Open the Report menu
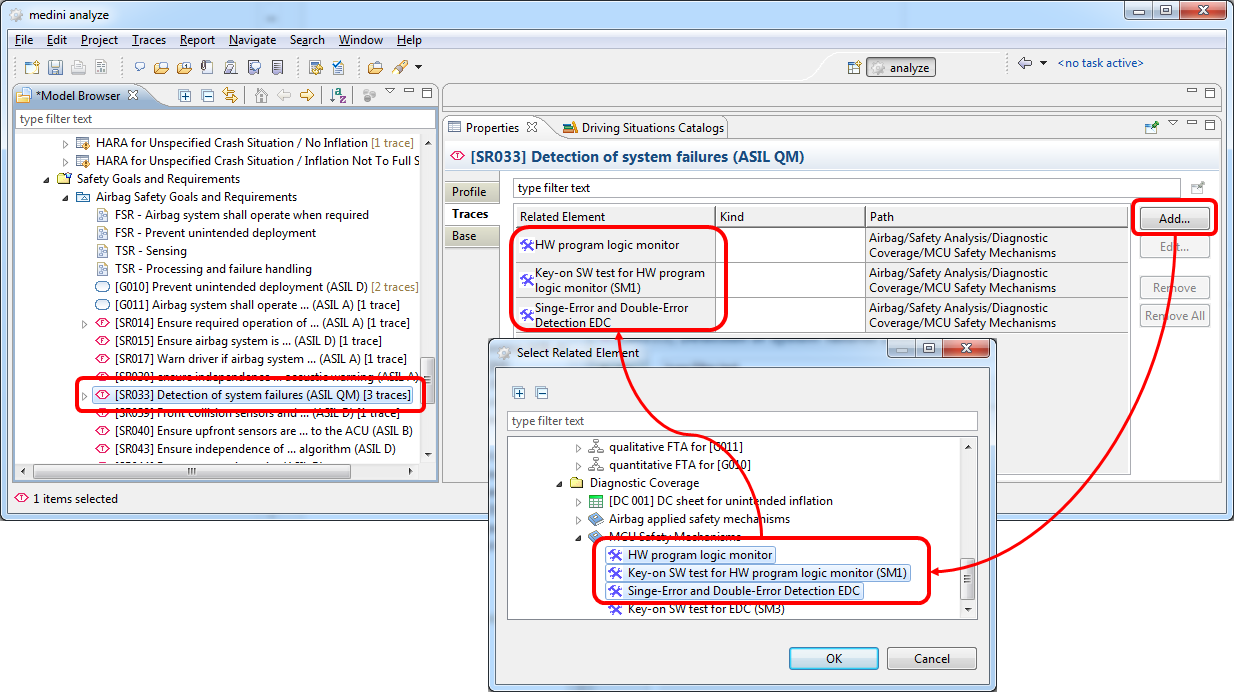The height and width of the screenshot is (692, 1234). (x=197, y=40)
